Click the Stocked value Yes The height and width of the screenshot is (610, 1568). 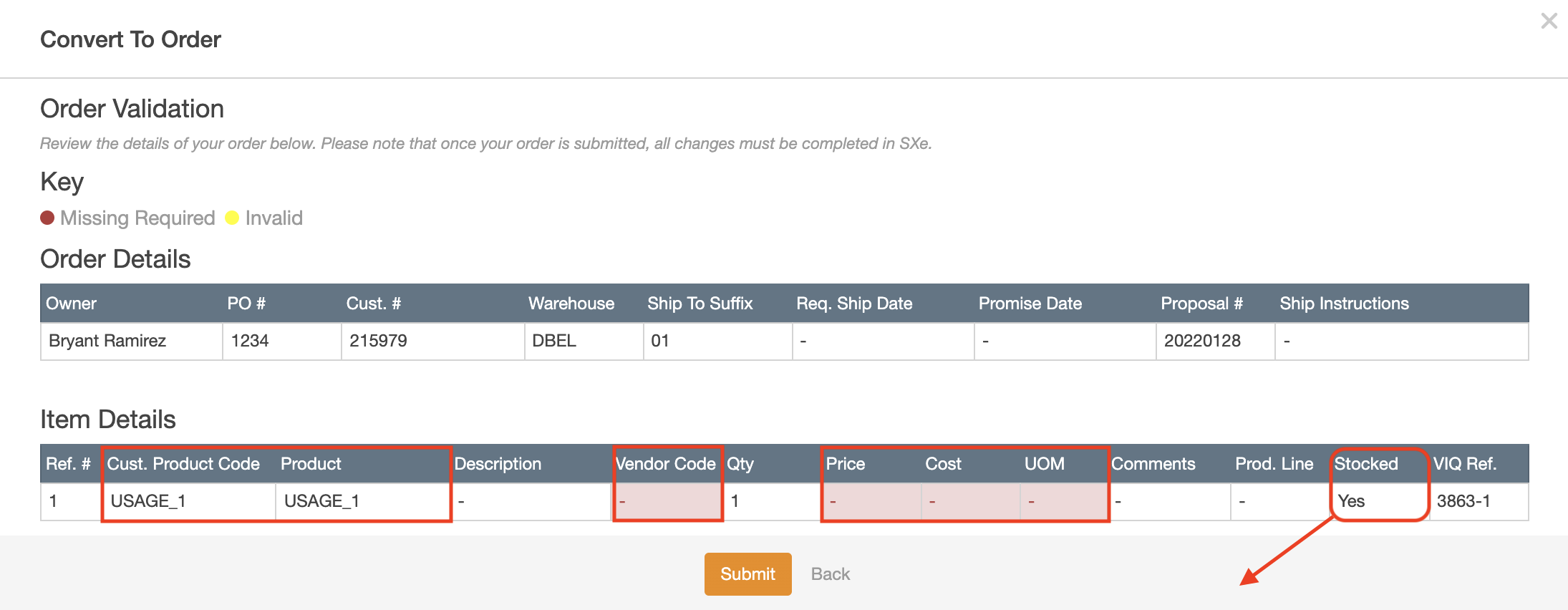pyautogui.click(x=1351, y=501)
